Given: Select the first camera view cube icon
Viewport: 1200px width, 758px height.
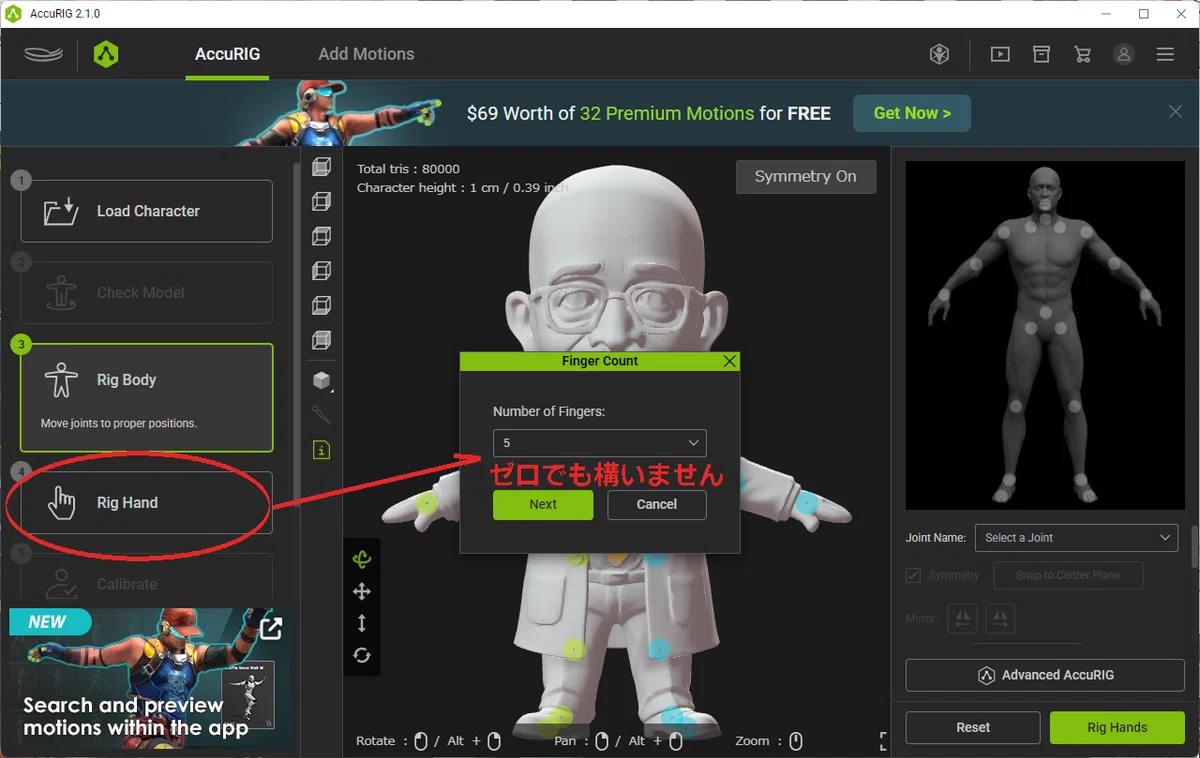Looking at the screenshot, I should point(321,167).
